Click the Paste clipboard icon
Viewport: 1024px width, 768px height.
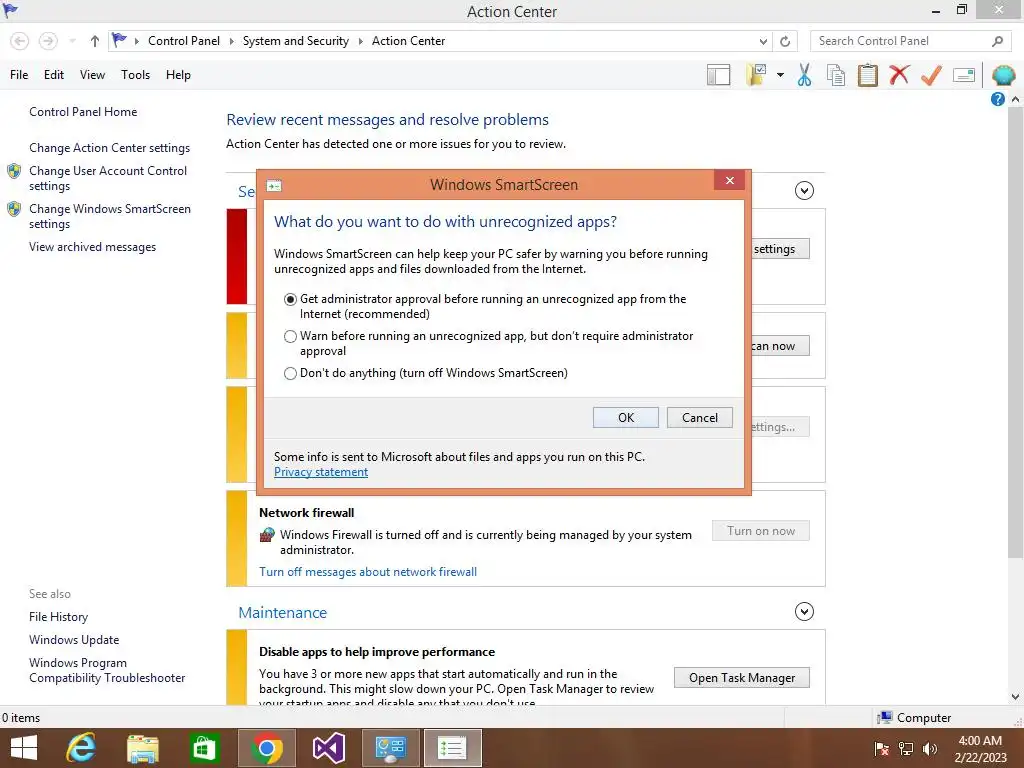(x=867, y=75)
